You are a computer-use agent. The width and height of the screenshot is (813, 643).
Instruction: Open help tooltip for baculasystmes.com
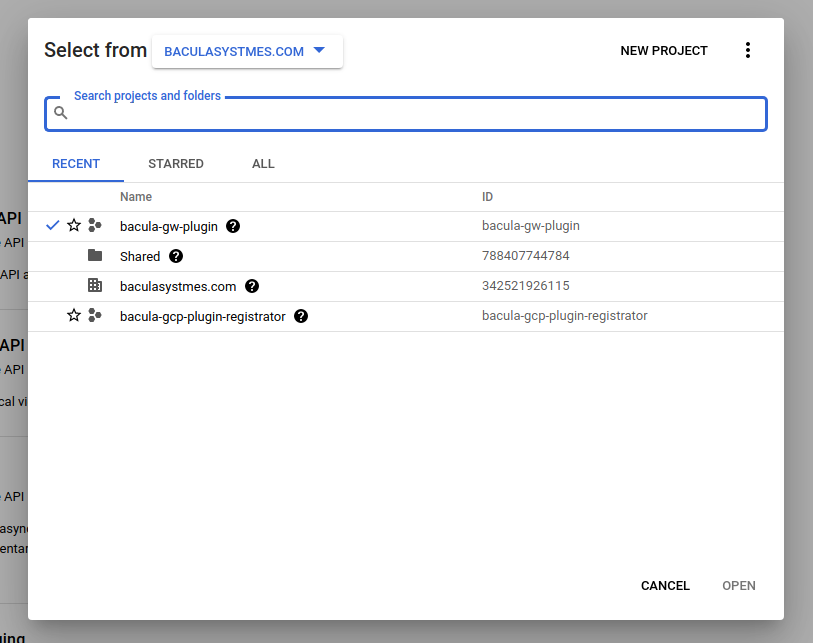point(252,286)
